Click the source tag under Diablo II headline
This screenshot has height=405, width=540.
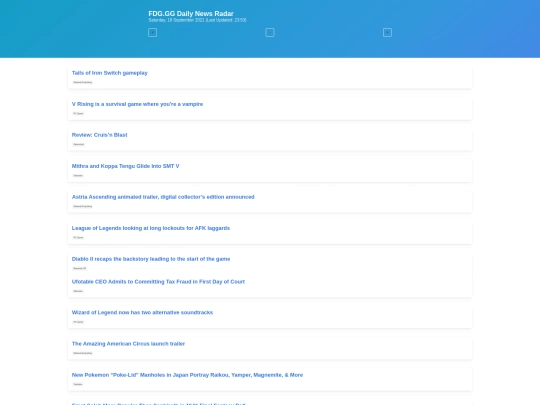80,268
